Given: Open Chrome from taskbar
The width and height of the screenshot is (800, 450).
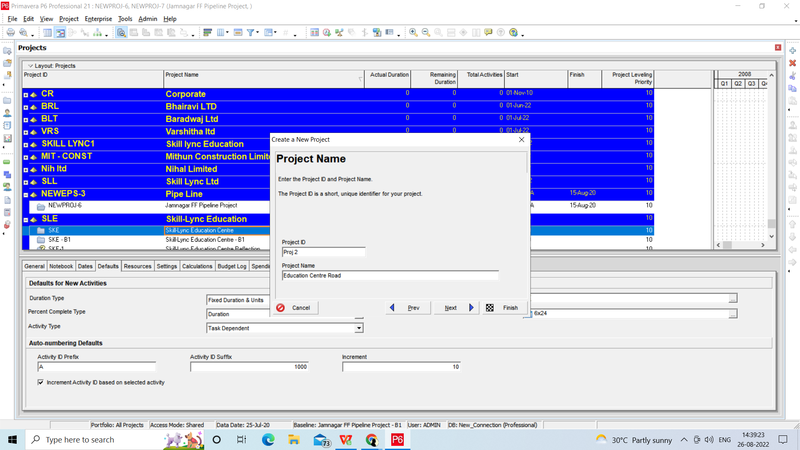Looking at the screenshot, I should [371, 439].
